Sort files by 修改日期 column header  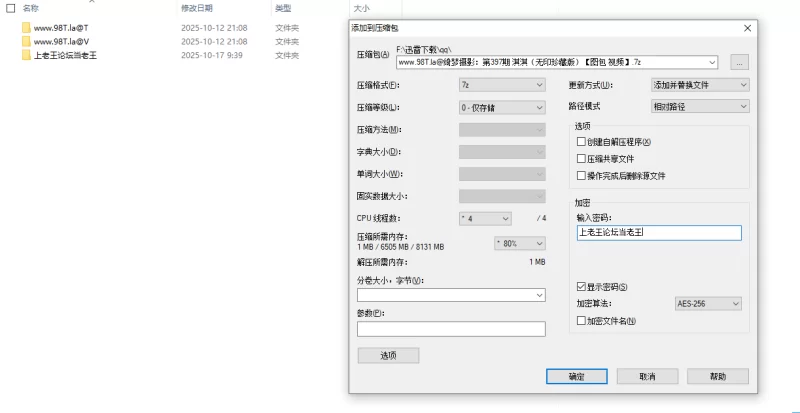click(196, 7)
